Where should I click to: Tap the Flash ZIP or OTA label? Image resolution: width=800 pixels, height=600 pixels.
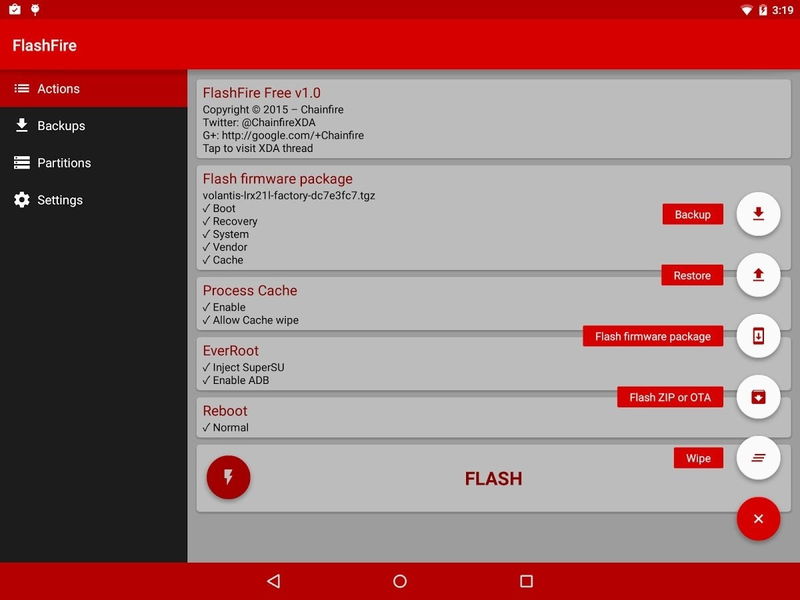pyautogui.click(x=670, y=397)
